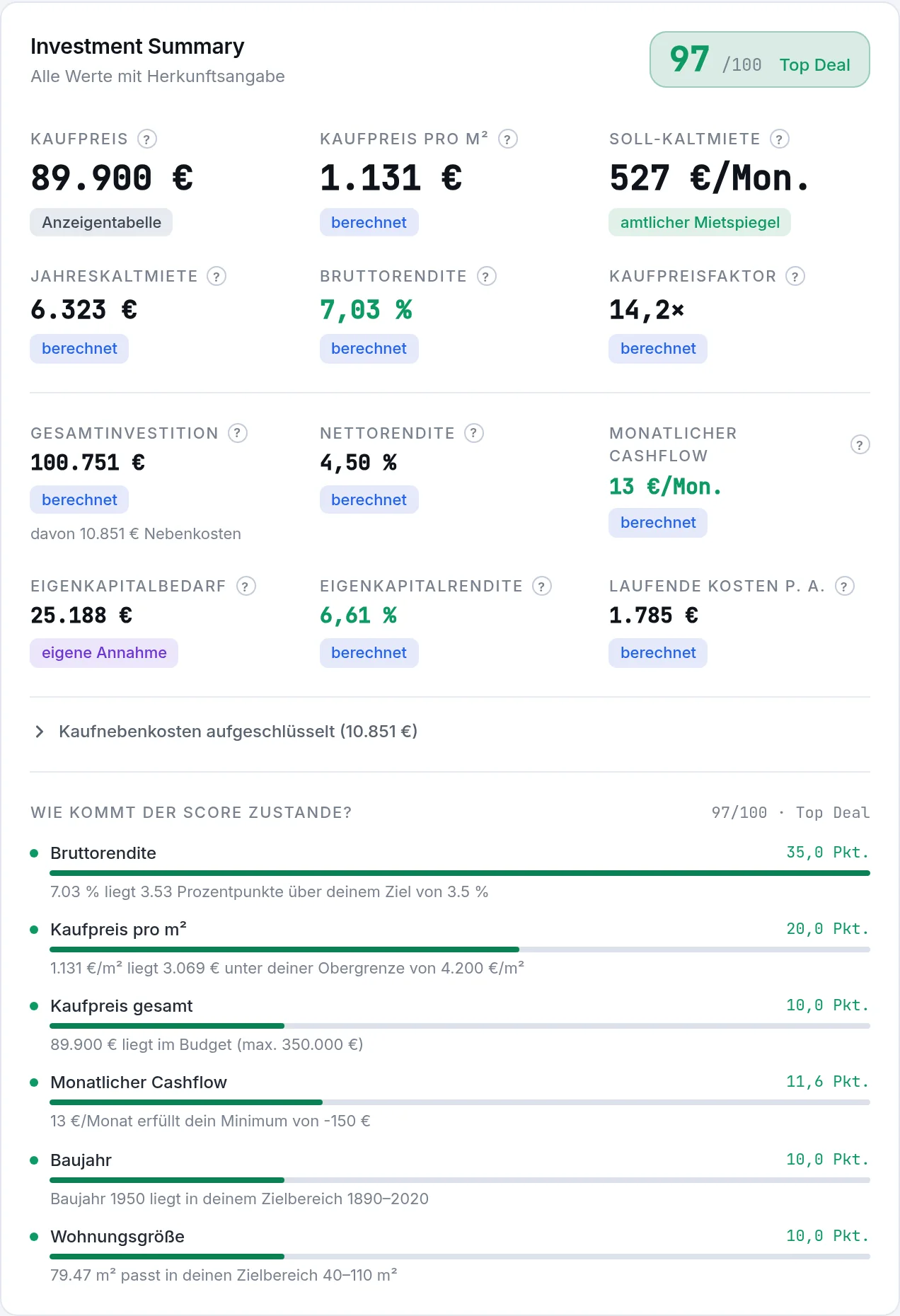Screen dimensions: 900x1316
Task: Select the 13 €/Mon. cashflow value
Action: pyautogui.click(x=666, y=487)
